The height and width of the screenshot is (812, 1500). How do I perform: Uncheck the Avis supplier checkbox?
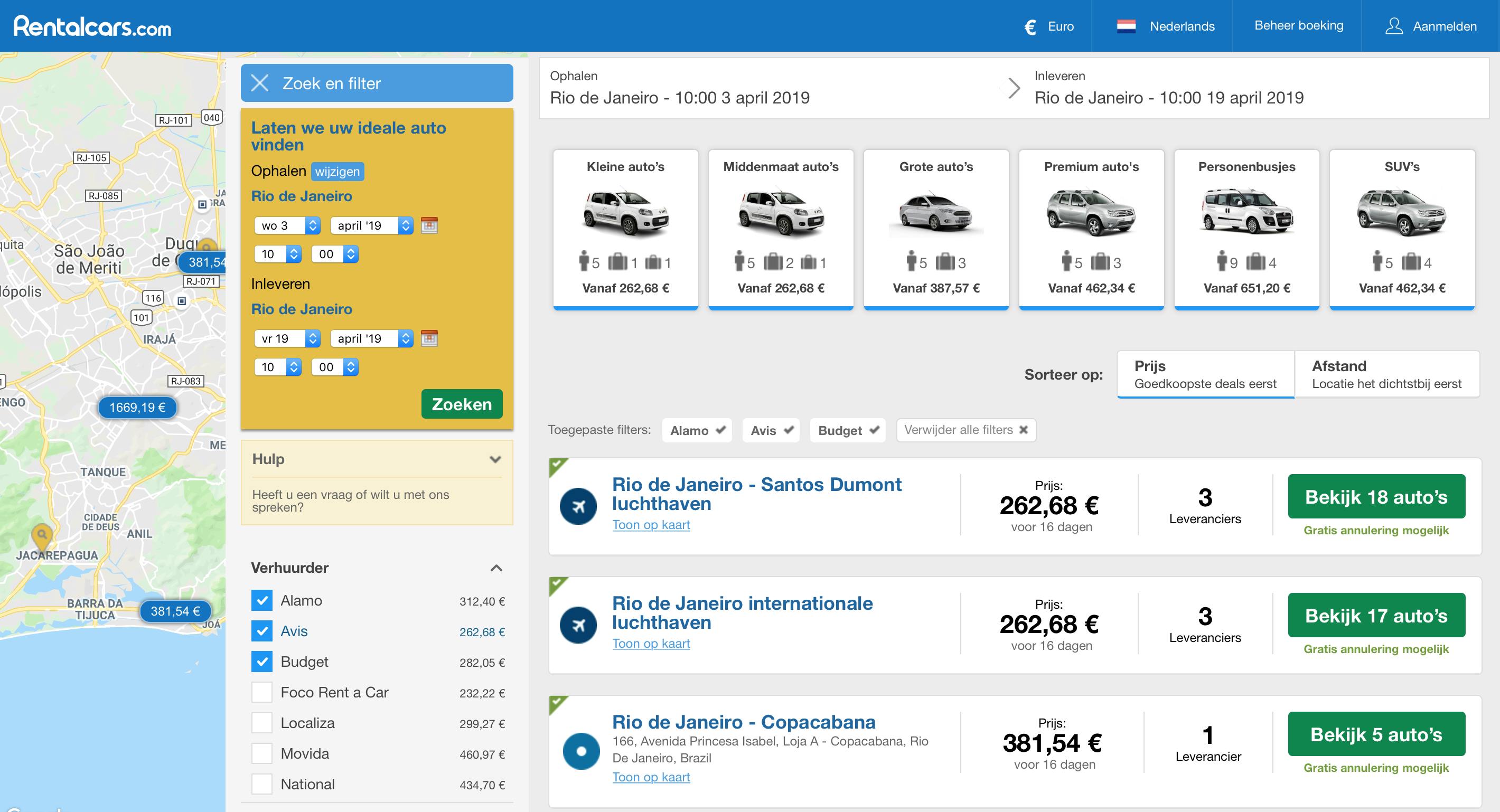262,631
